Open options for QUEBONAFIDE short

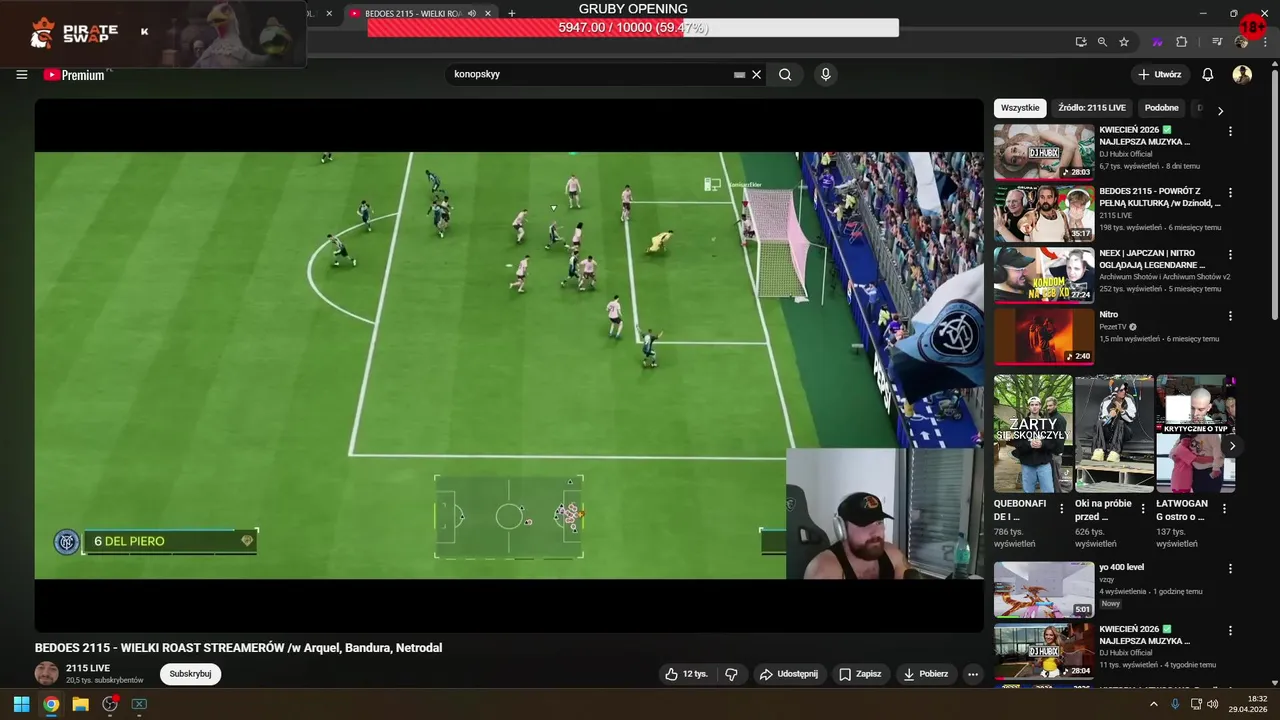[1062, 509]
